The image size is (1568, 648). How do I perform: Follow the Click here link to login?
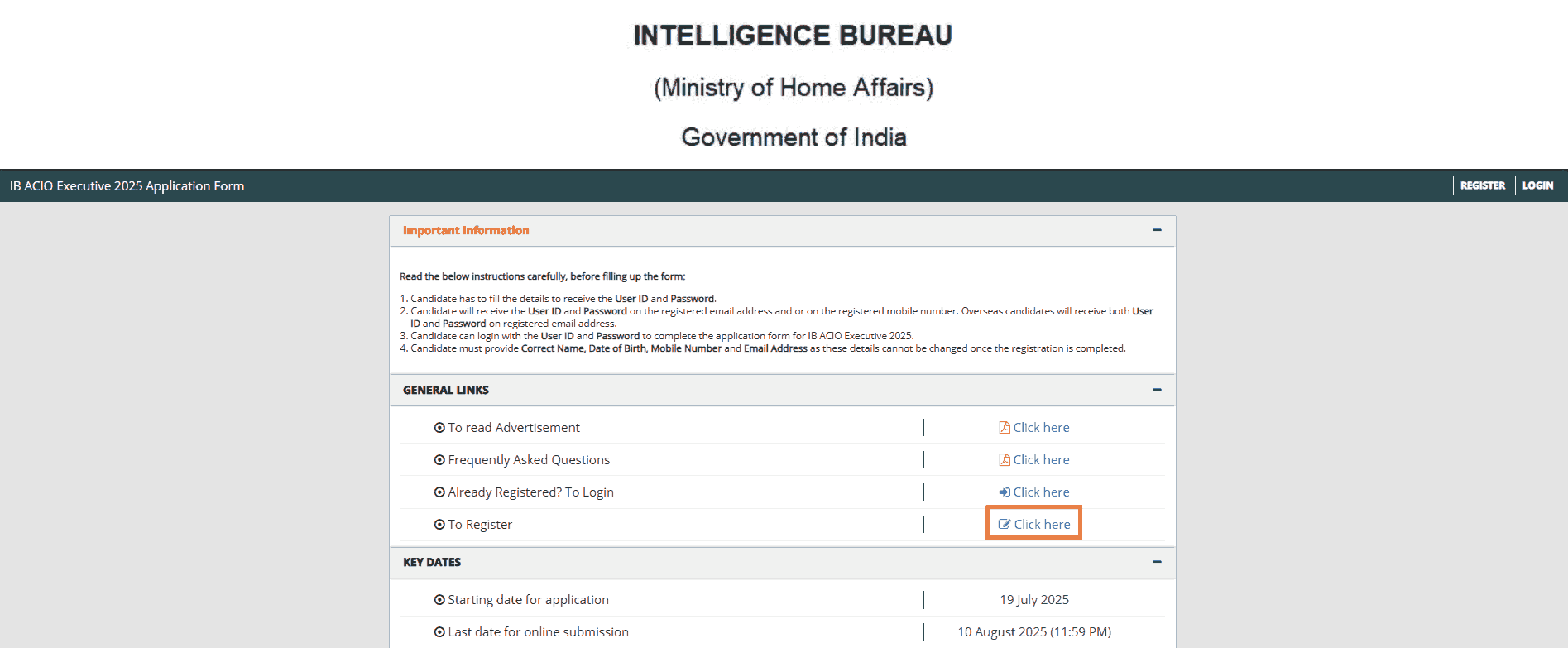coord(1041,492)
